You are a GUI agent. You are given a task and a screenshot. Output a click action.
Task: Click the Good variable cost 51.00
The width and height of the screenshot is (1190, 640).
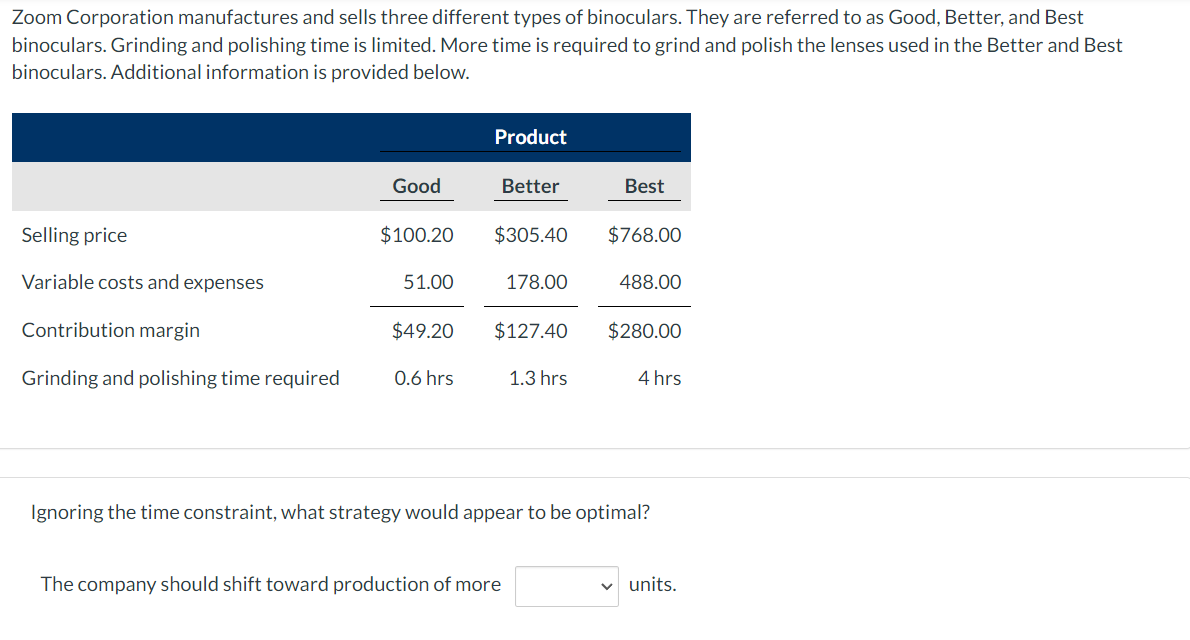(428, 282)
